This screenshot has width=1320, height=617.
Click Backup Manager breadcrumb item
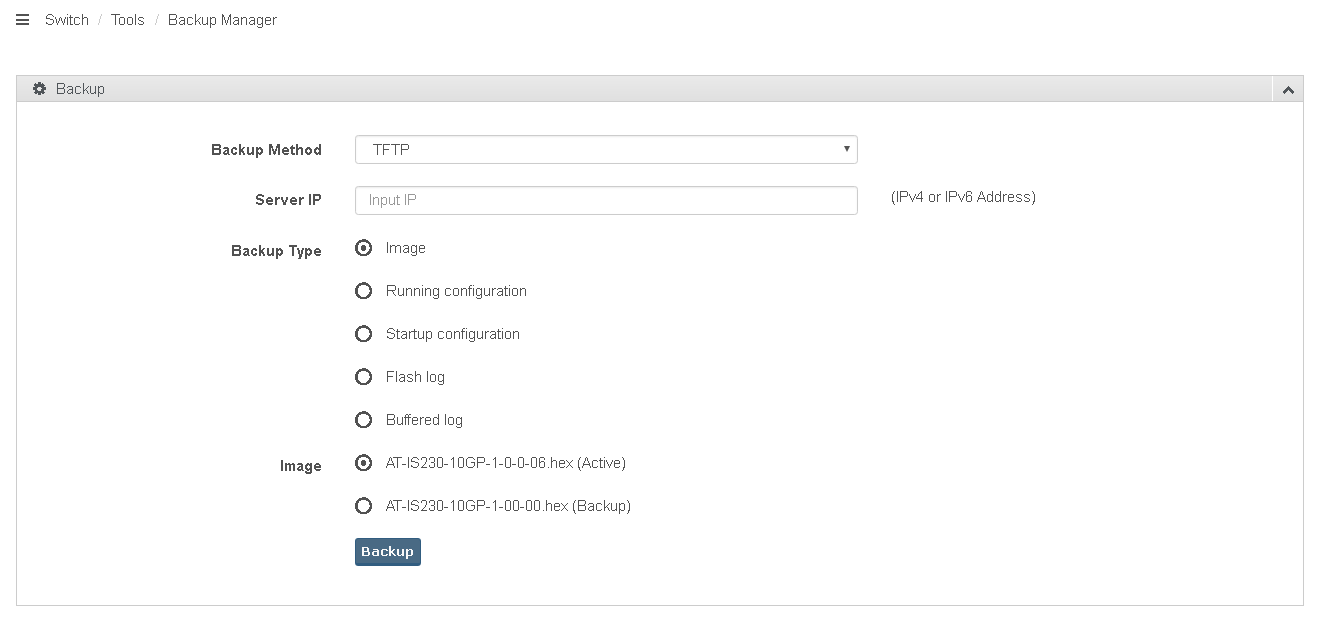pos(222,20)
